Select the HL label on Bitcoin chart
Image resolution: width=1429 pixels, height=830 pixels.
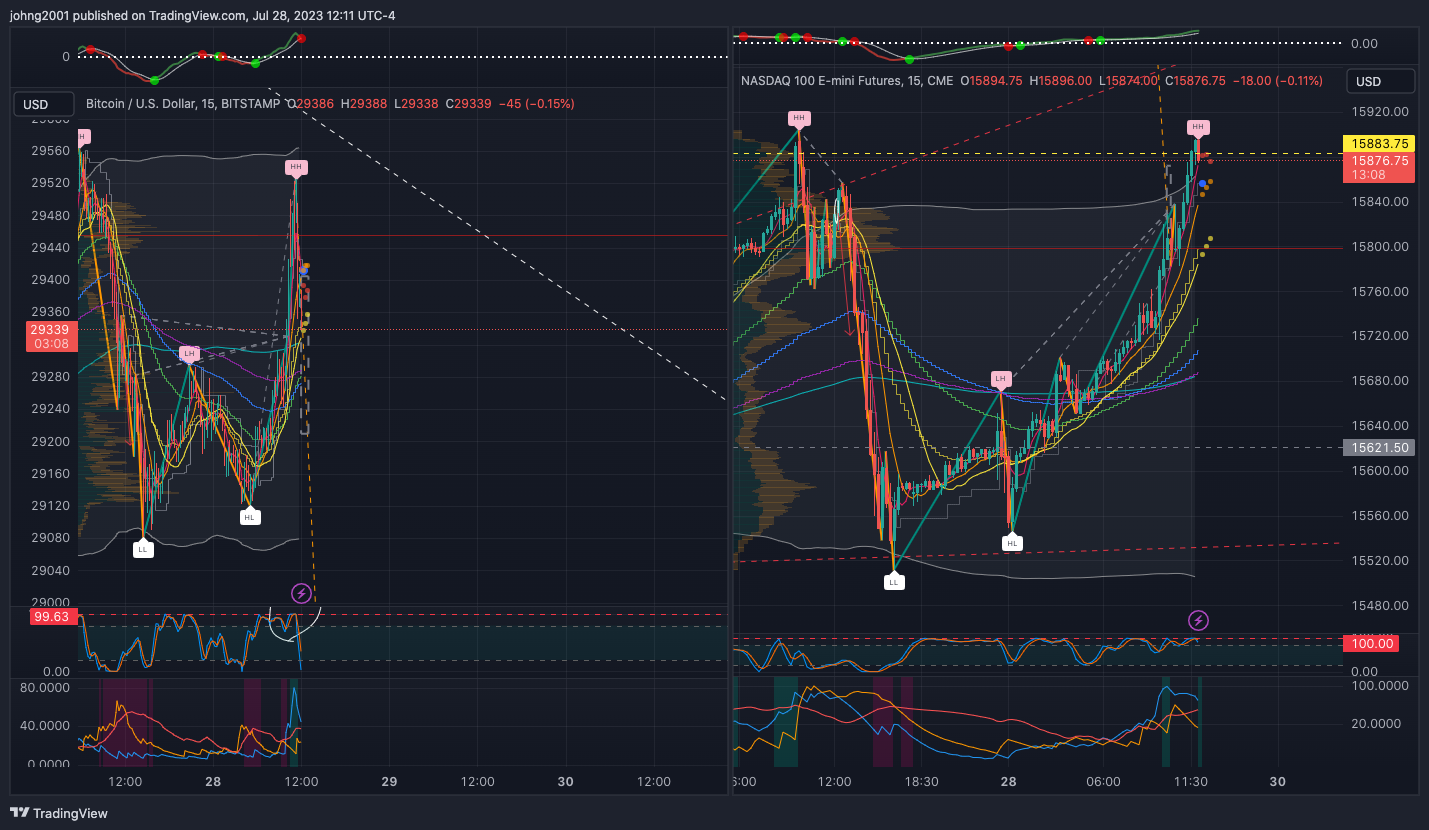[x=250, y=517]
